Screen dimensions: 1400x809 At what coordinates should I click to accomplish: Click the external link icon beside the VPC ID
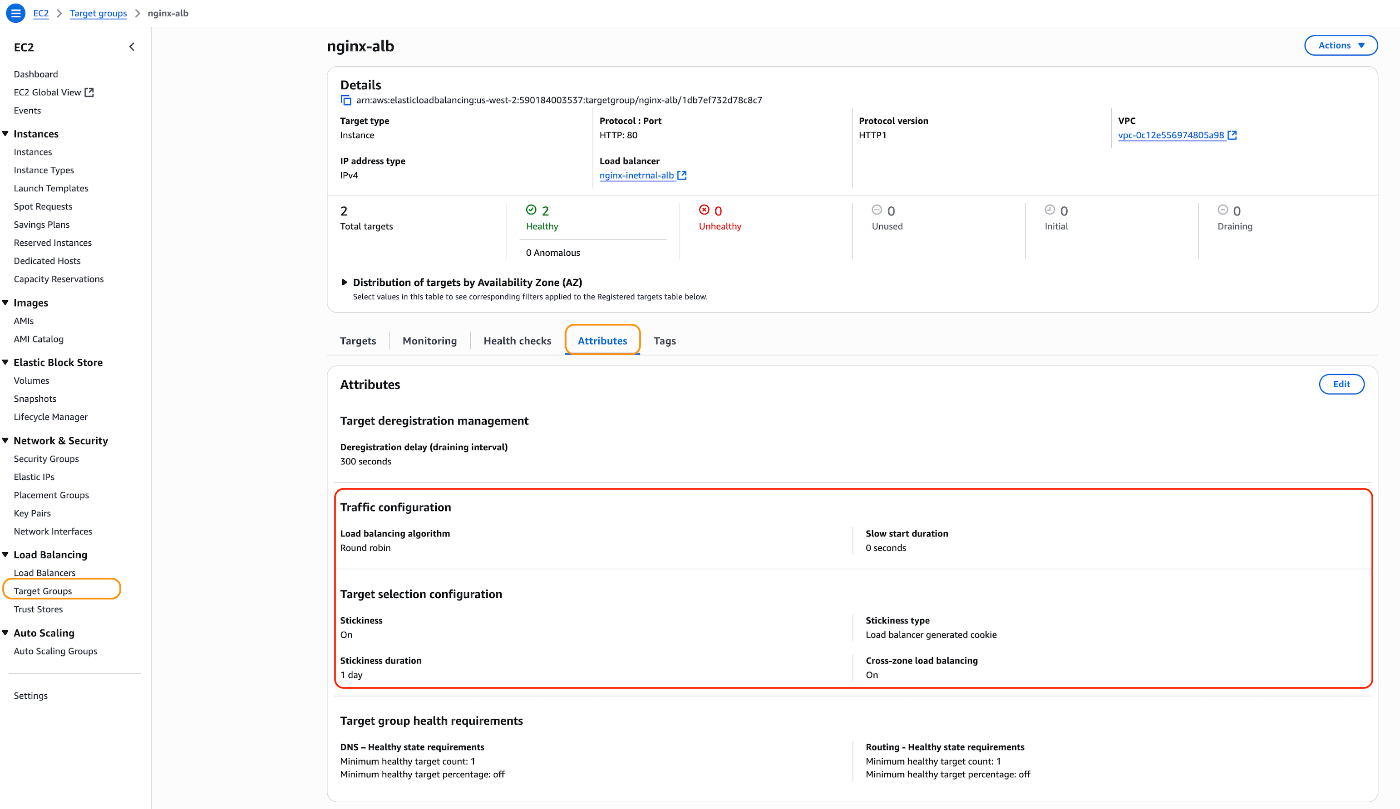coord(1232,135)
